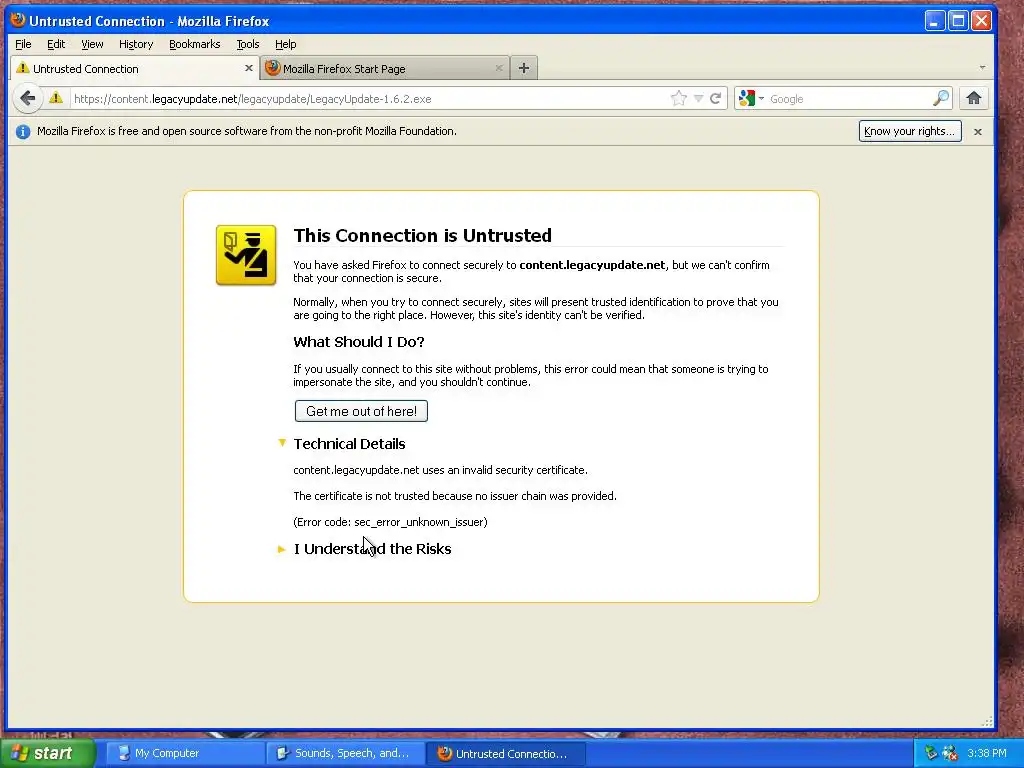The width and height of the screenshot is (1024, 768).
Task: Minimize the Firefox window
Action: (x=935, y=21)
